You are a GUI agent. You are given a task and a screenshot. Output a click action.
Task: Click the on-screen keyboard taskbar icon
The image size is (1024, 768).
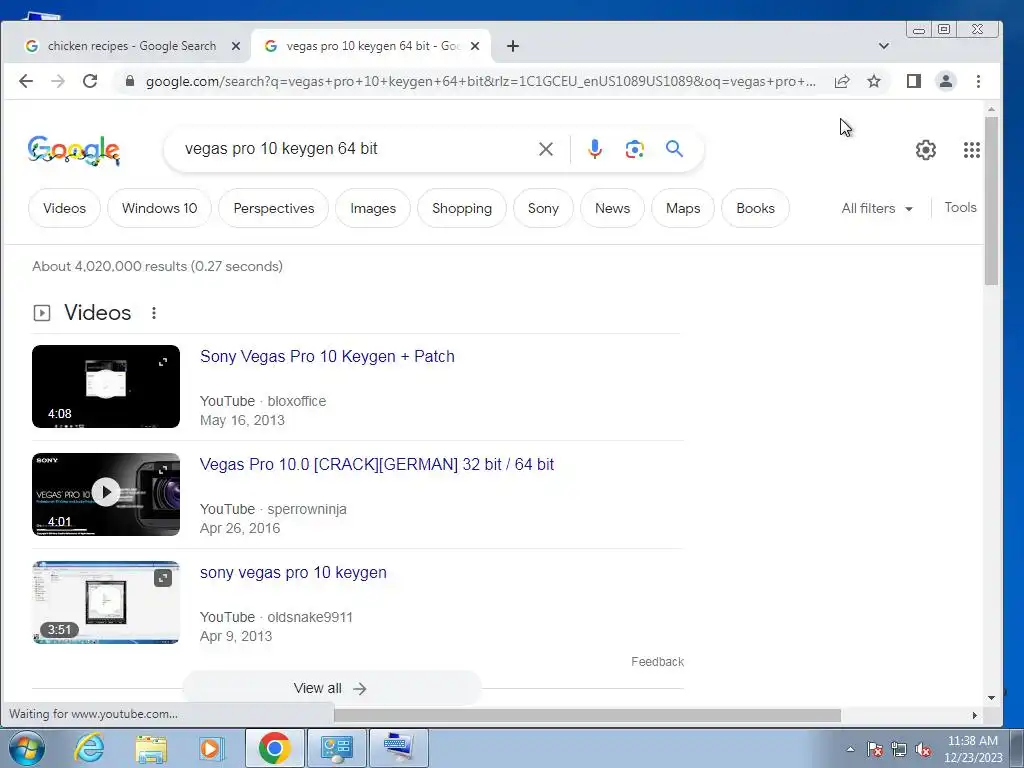pyautogui.click(x=399, y=748)
